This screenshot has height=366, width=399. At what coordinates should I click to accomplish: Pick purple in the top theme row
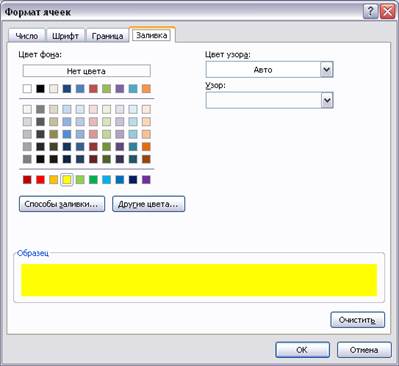(120, 89)
